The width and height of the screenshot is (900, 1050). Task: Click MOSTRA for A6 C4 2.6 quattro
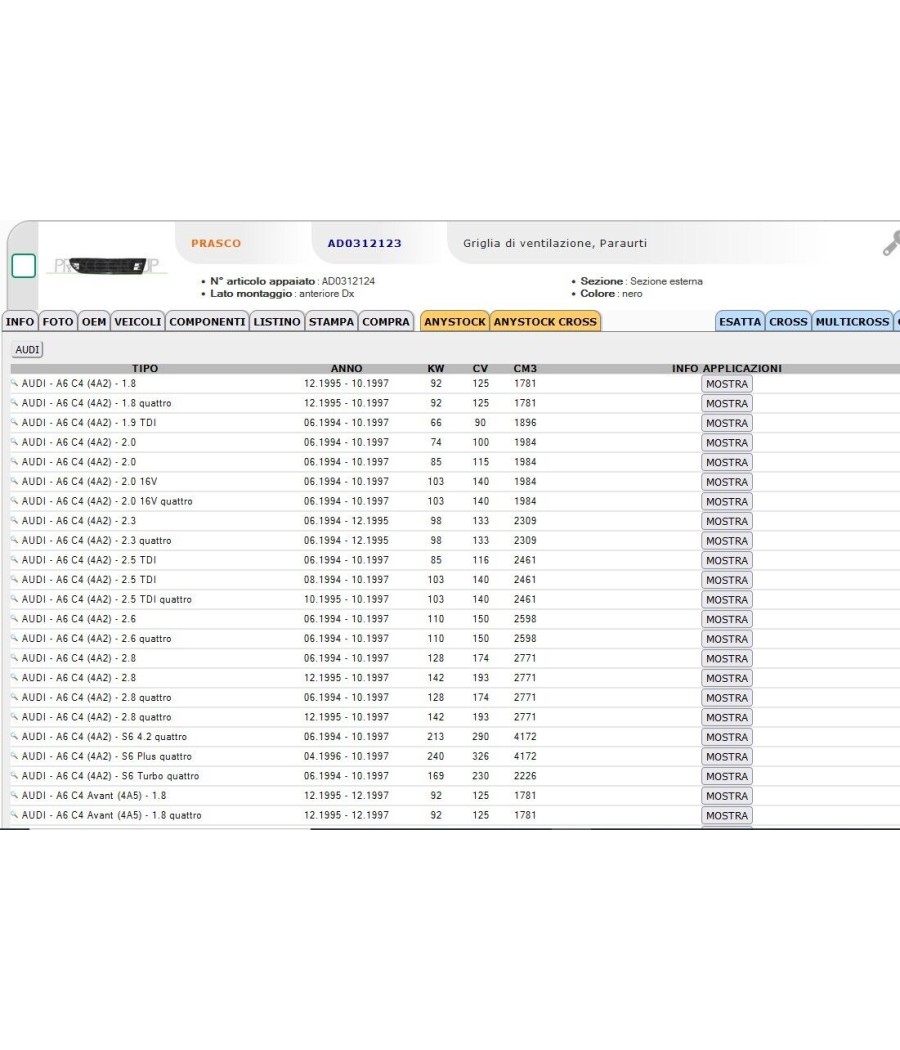pyautogui.click(x=727, y=639)
